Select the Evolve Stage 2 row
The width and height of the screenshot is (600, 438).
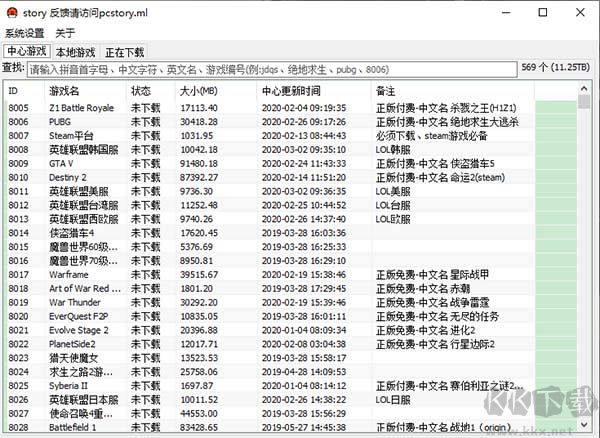tap(269, 330)
